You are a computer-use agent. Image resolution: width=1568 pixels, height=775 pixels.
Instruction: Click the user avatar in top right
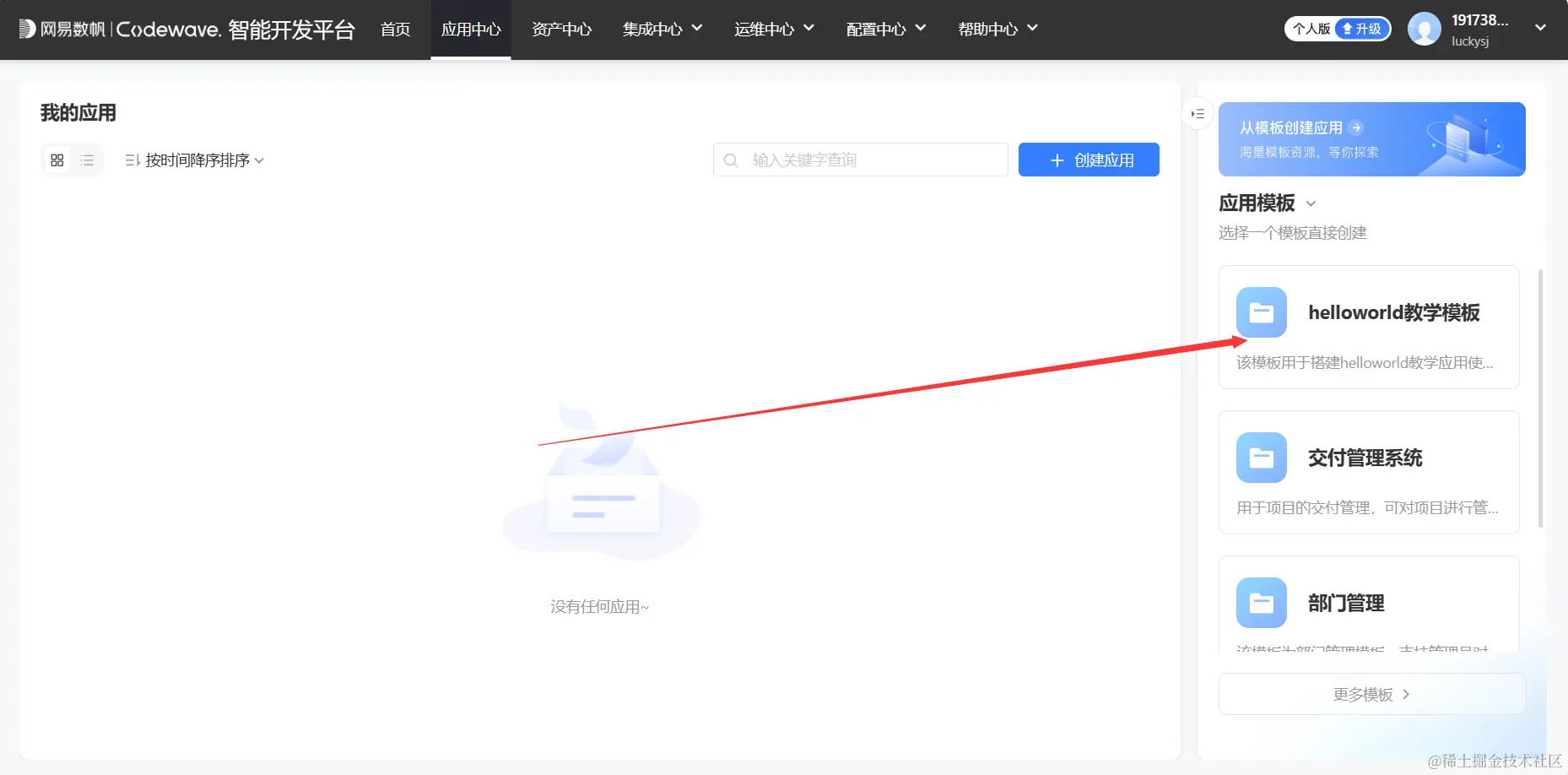1425,28
